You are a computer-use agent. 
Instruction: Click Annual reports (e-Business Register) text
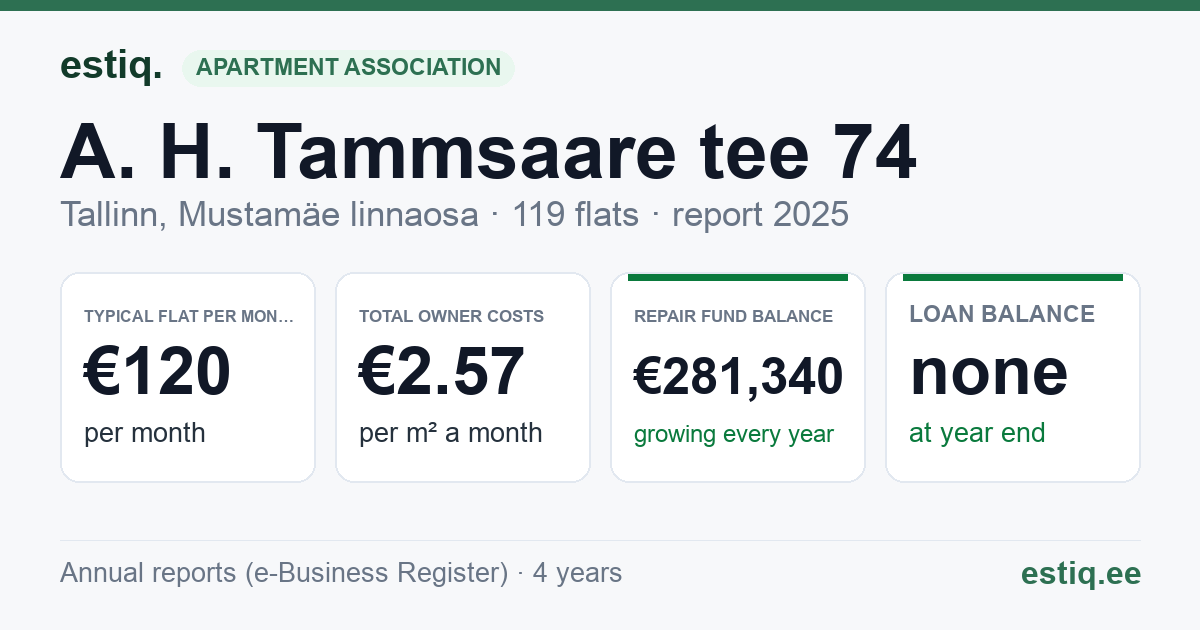pyautogui.click(x=284, y=573)
